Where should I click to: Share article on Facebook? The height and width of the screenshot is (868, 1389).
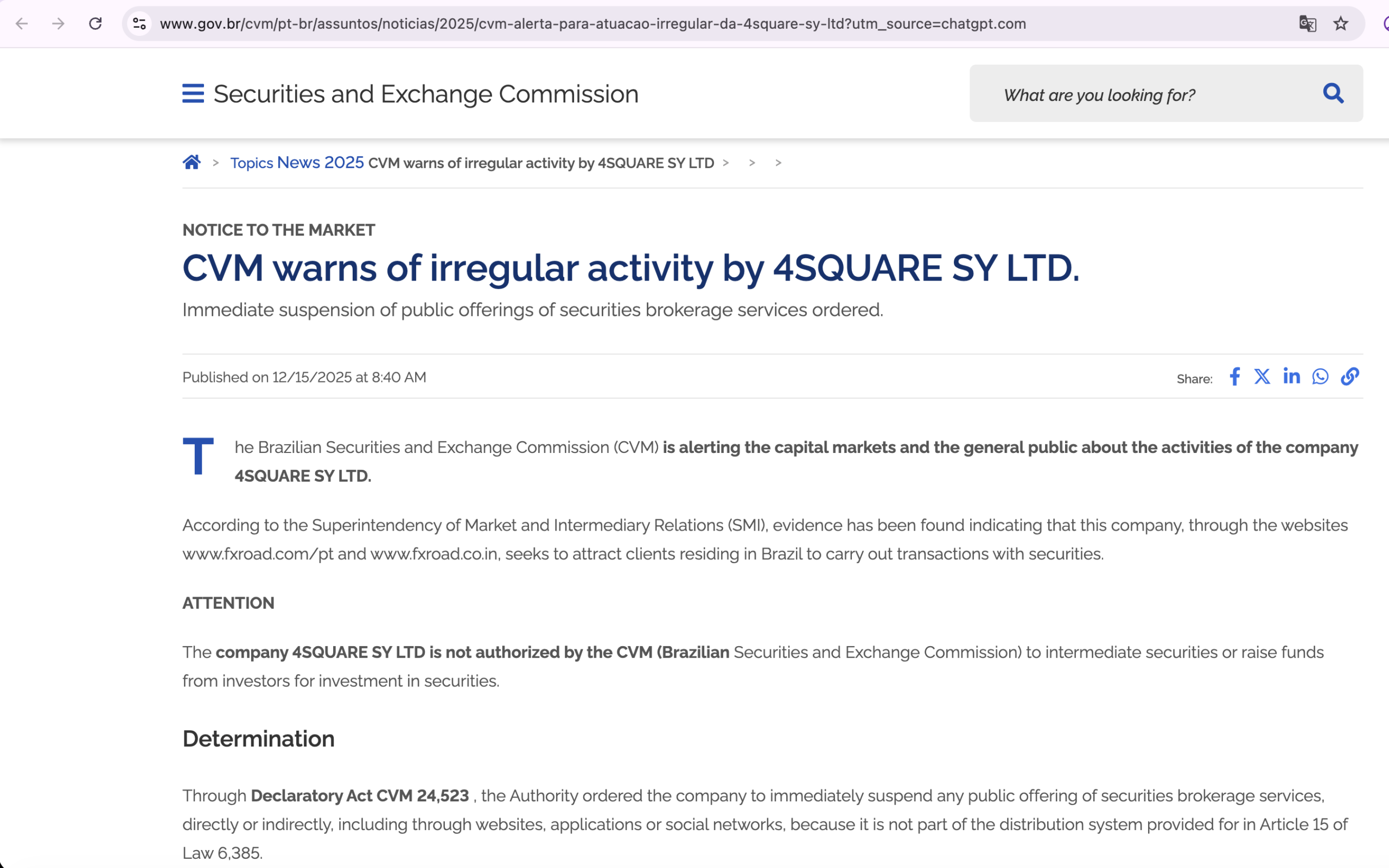[x=1234, y=376]
